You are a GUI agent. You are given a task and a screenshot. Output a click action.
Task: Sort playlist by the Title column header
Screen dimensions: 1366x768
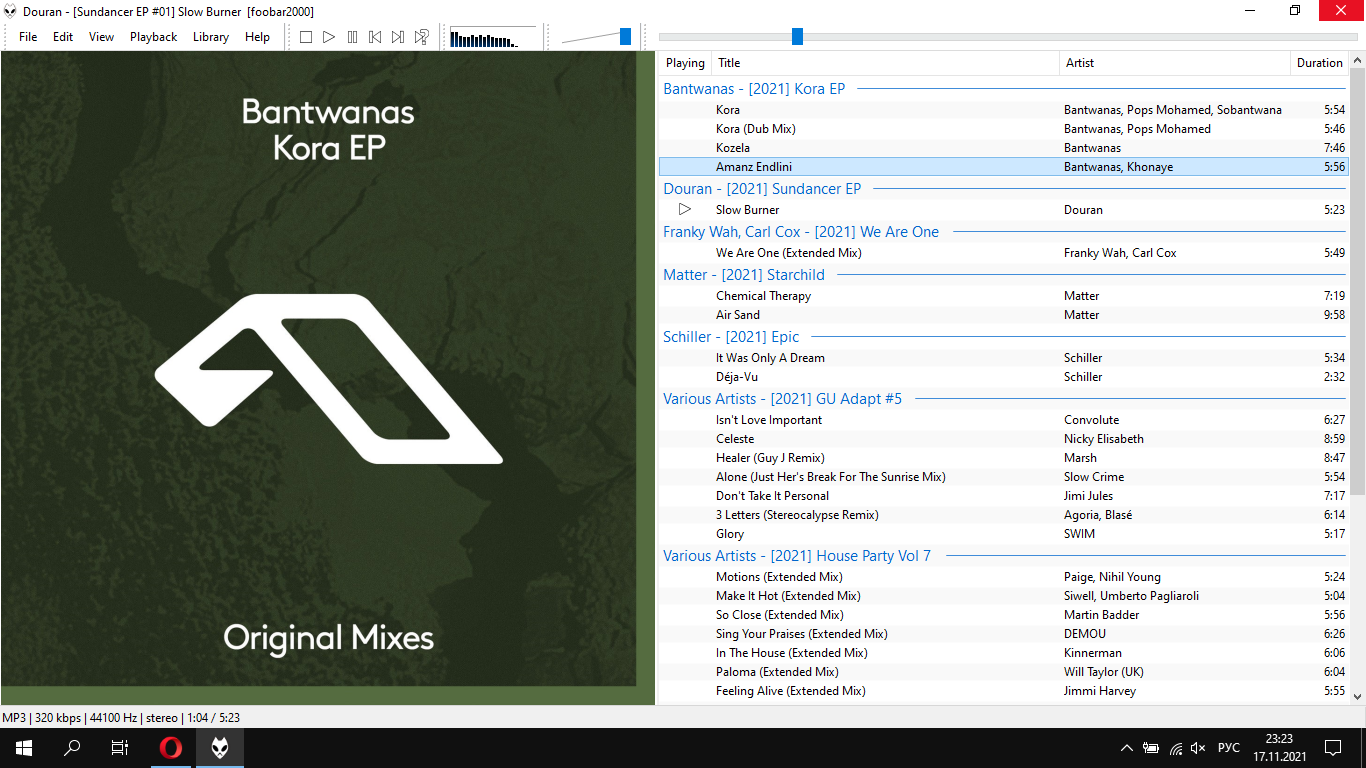pos(885,63)
